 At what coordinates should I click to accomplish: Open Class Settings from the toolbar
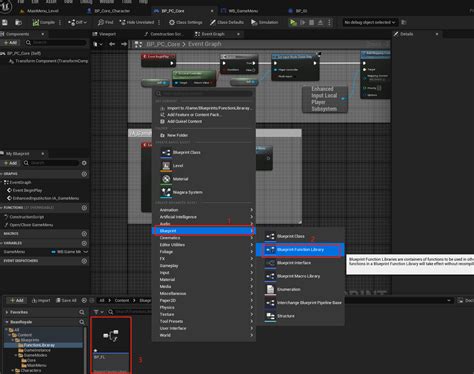coord(186,22)
